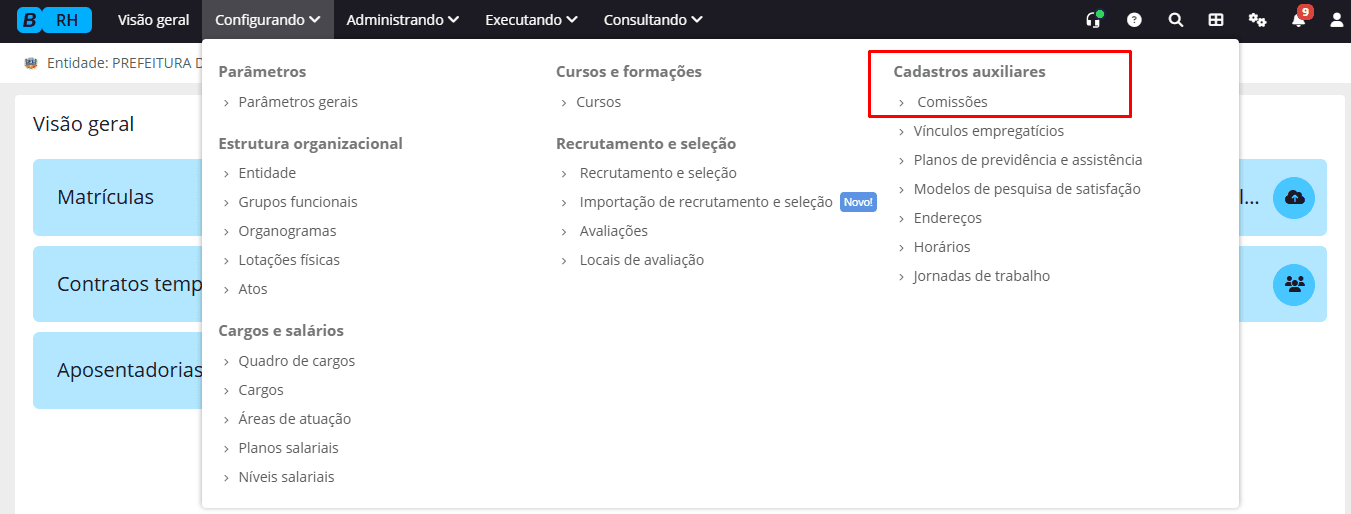
Task: Collapse the Configurando dropdown menu
Action: pyautogui.click(x=267, y=19)
